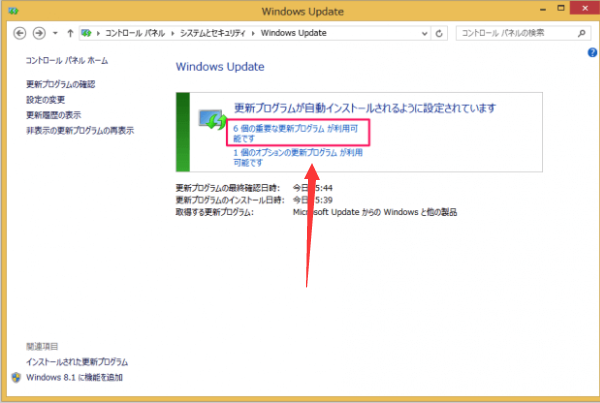Screen dimensions: 600x403
Task: Maximize the Windows Update window
Action: (561, 8)
